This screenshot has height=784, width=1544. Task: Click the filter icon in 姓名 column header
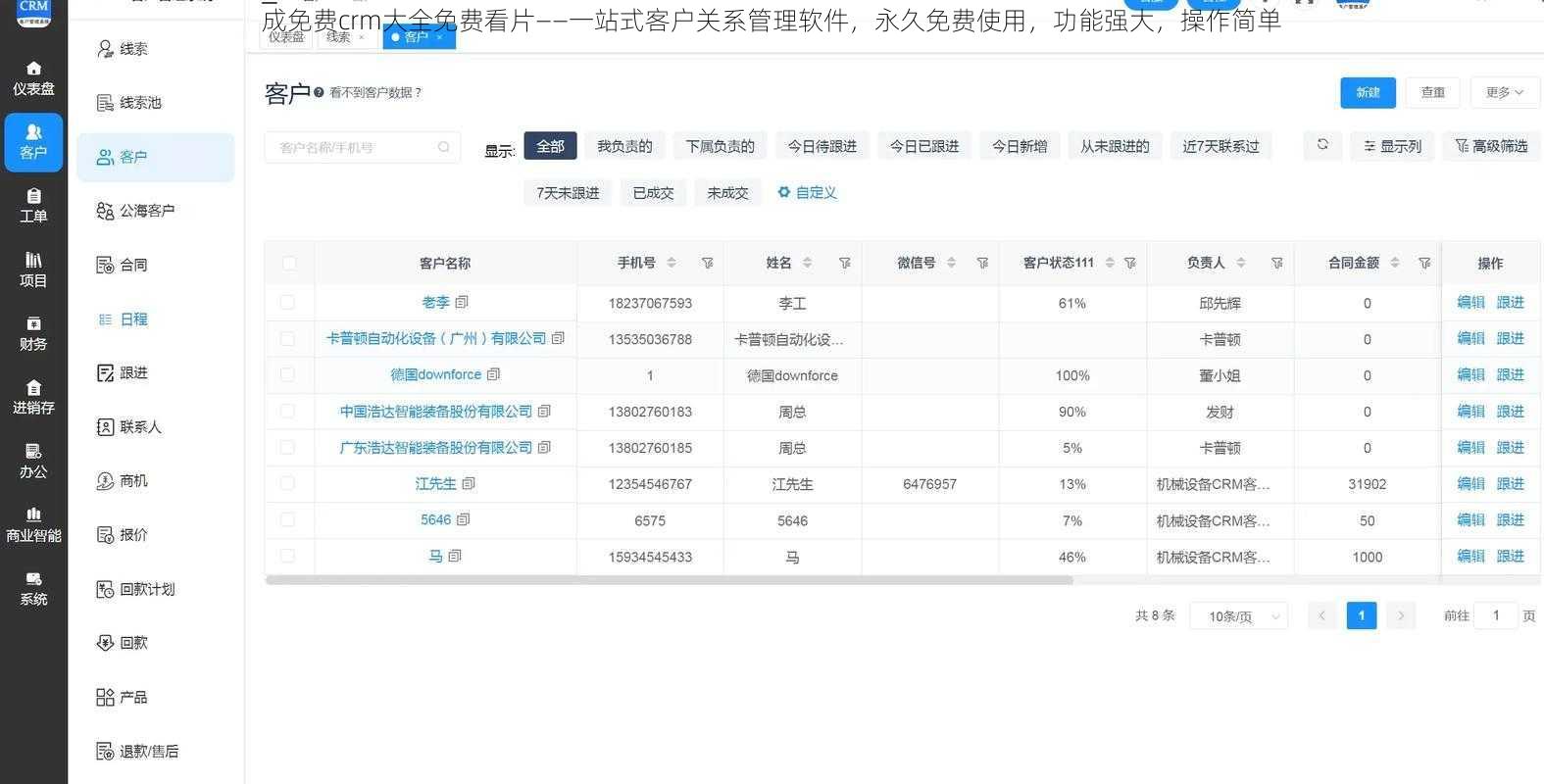tap(844, 263)
